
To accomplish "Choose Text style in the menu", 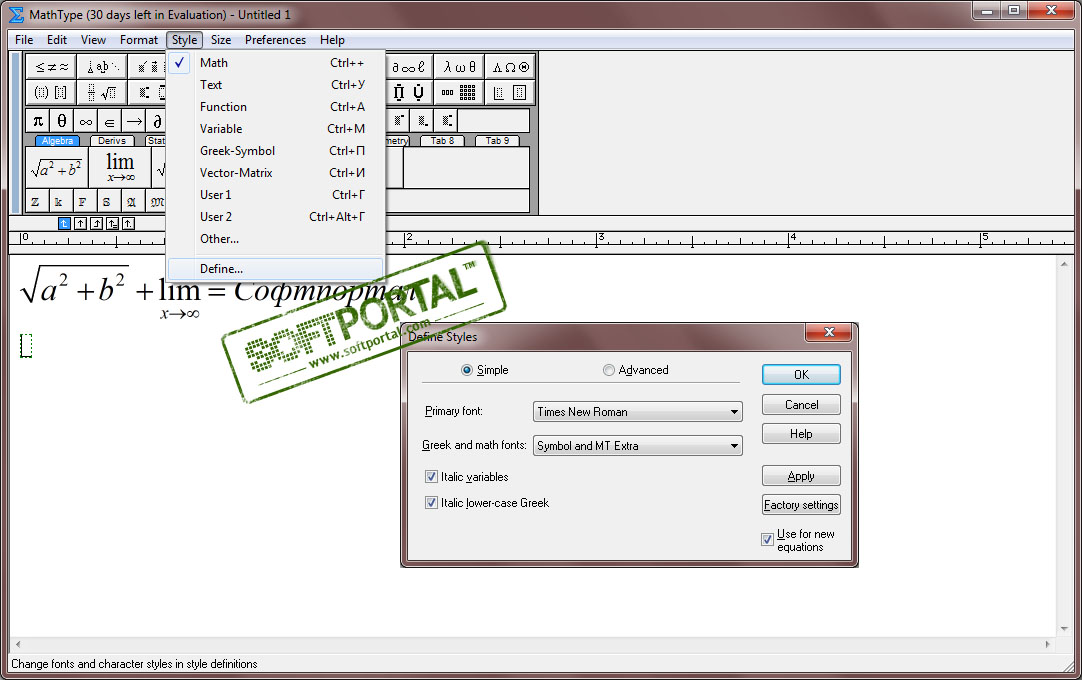I will point(275,85).
